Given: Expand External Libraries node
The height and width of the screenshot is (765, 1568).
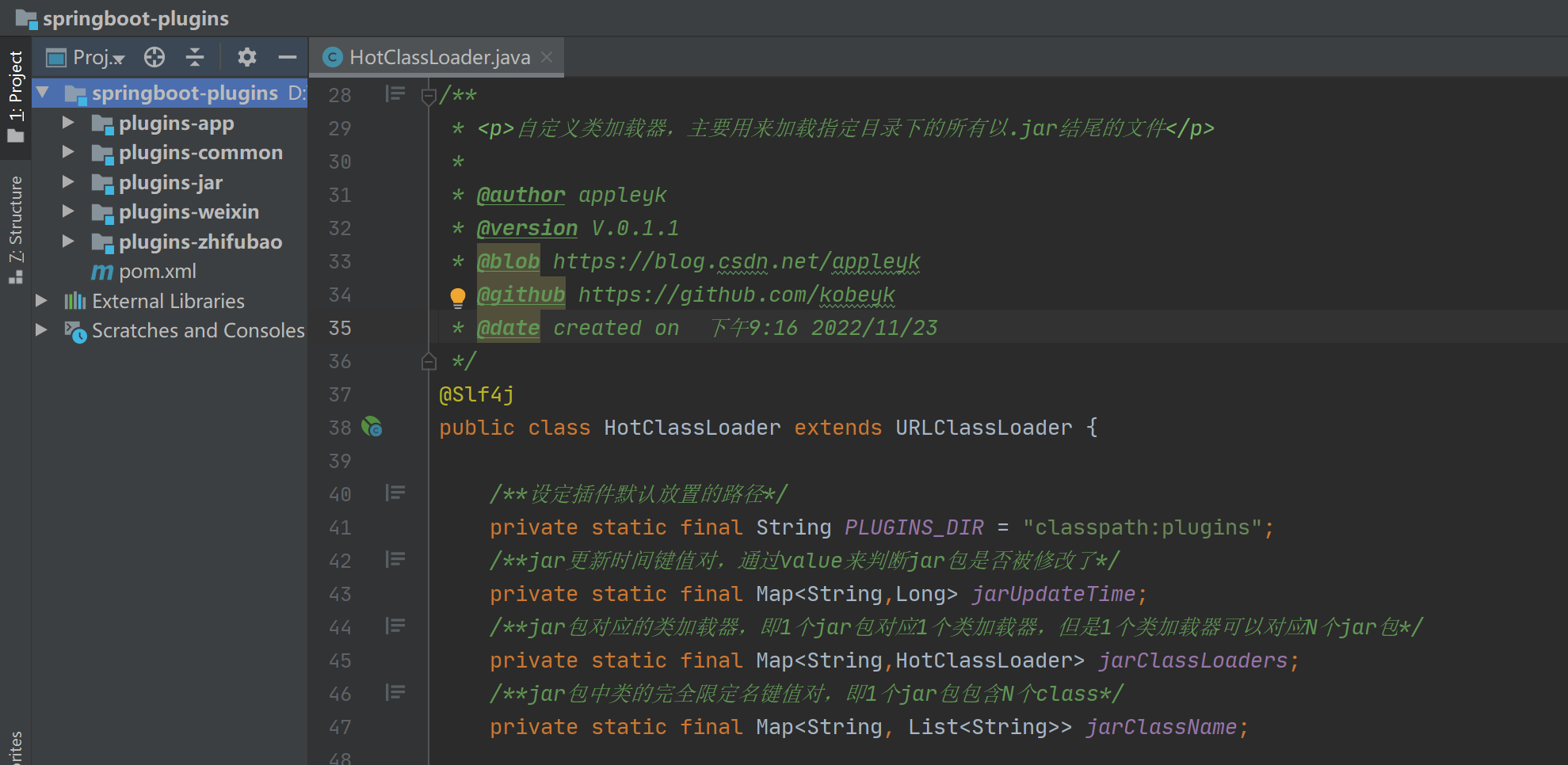Looking at the screenshot, I should tap(41, 301).
